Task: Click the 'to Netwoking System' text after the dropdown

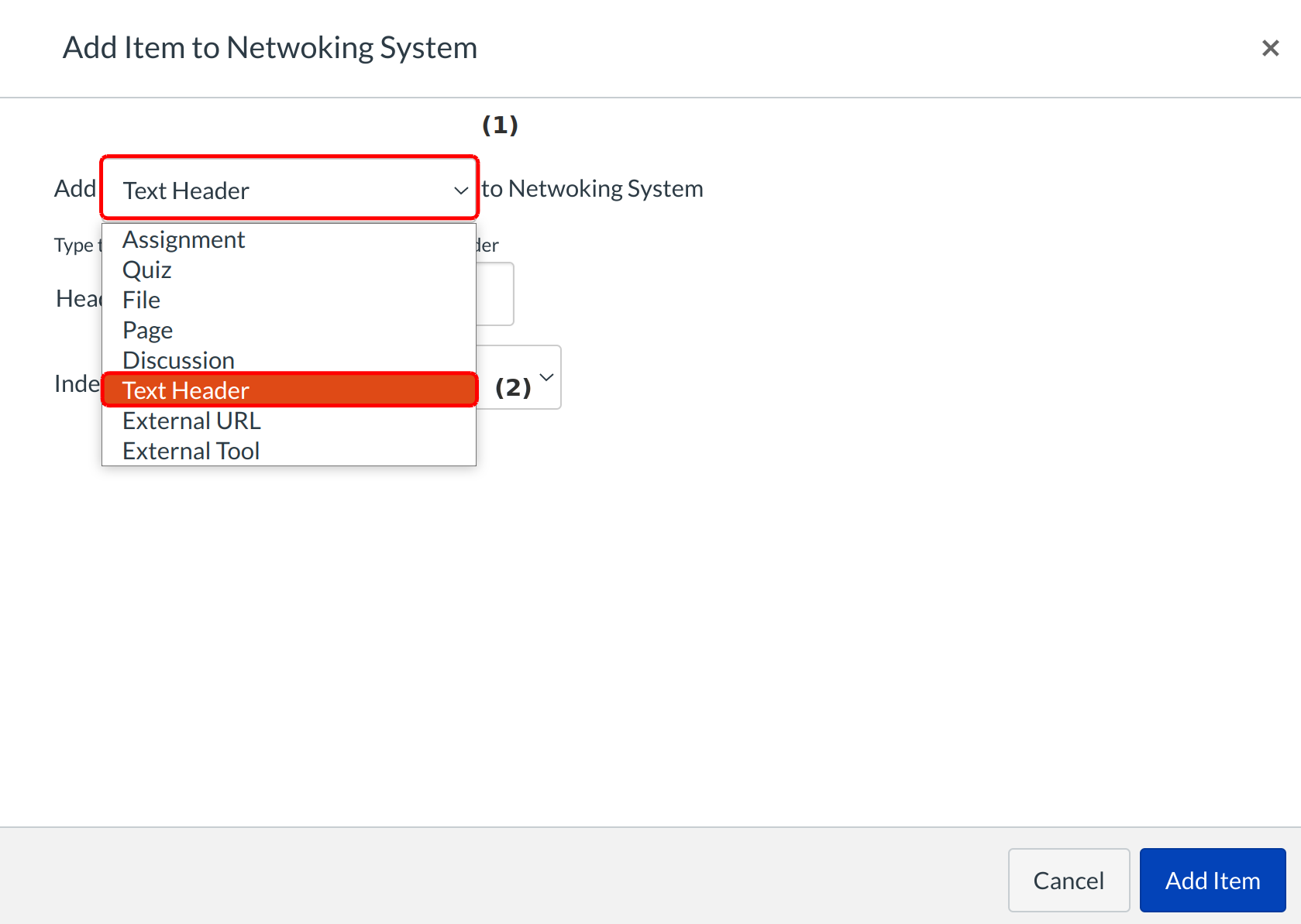Action: click(593, 189)
